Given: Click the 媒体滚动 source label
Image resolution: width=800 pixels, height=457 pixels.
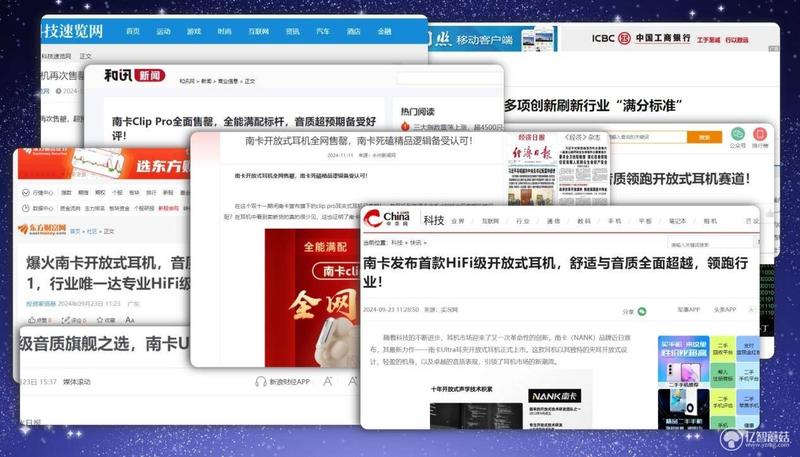Looking at the screenshot, I should (x=77, y=382).
